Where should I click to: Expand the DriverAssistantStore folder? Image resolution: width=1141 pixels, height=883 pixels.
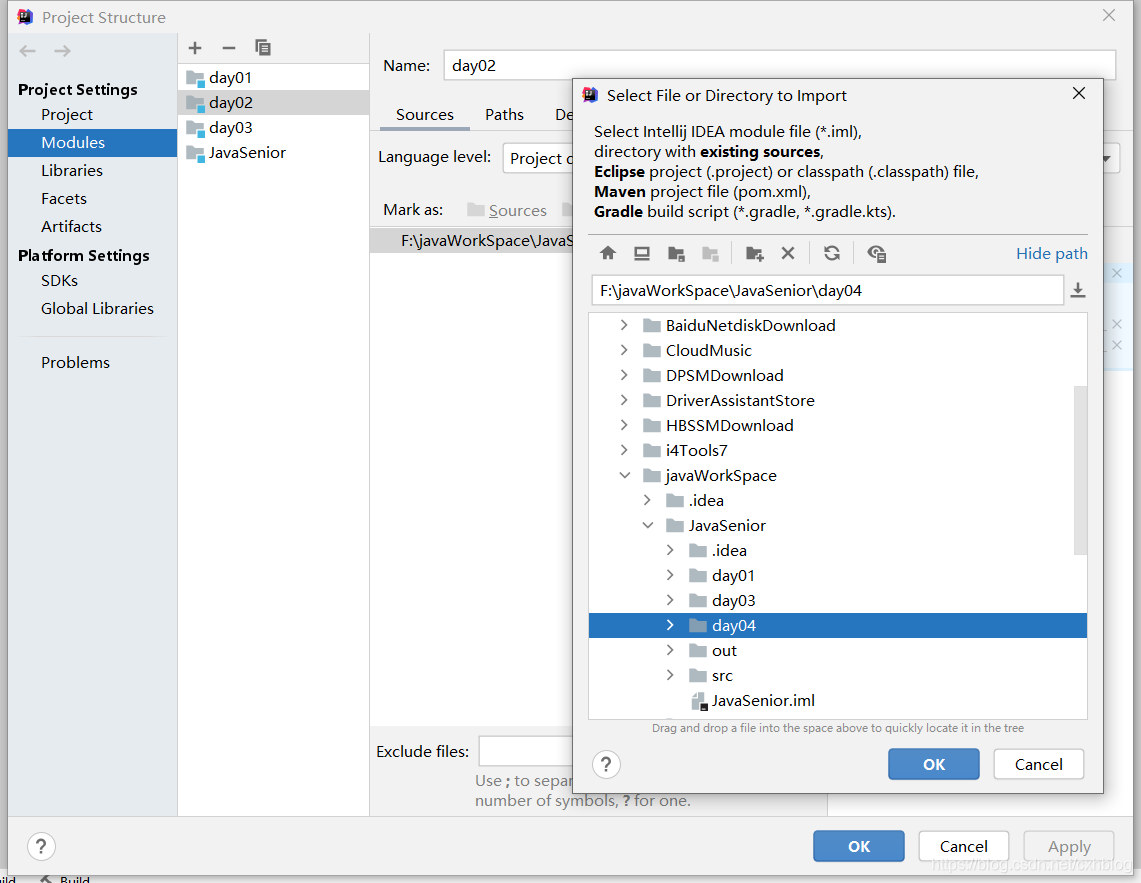(624, 400)
